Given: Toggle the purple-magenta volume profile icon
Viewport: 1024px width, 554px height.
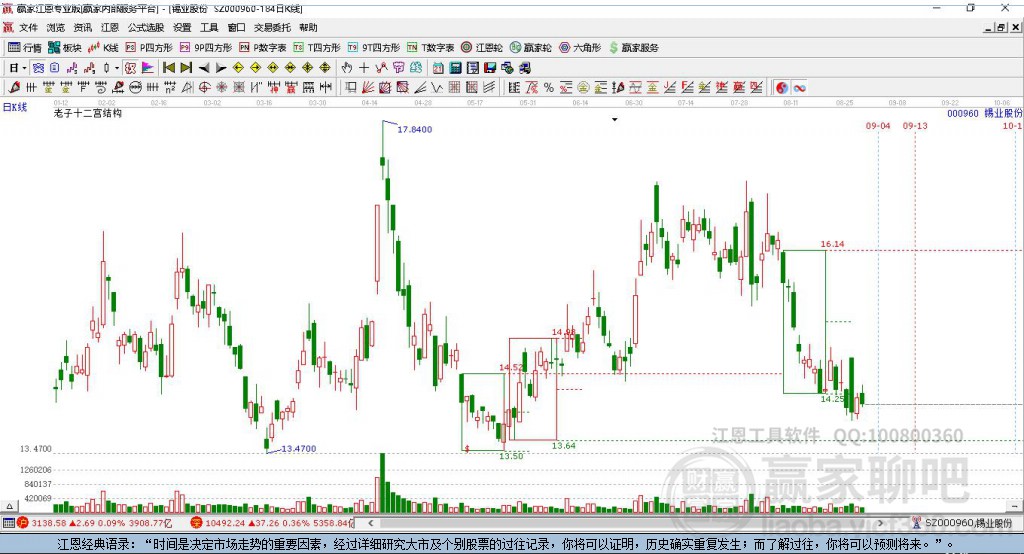Looking at the screenshot, I should tap(148, 67).
